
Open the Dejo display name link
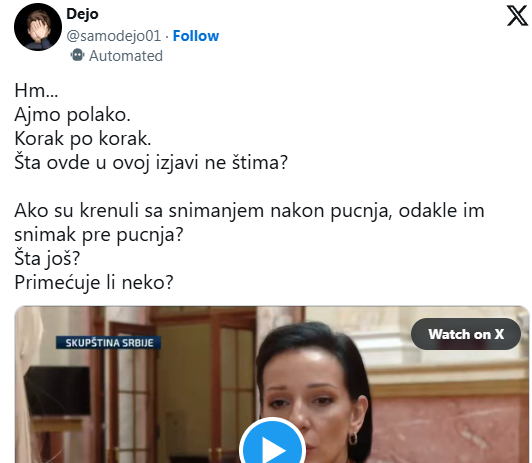point(82,14)
